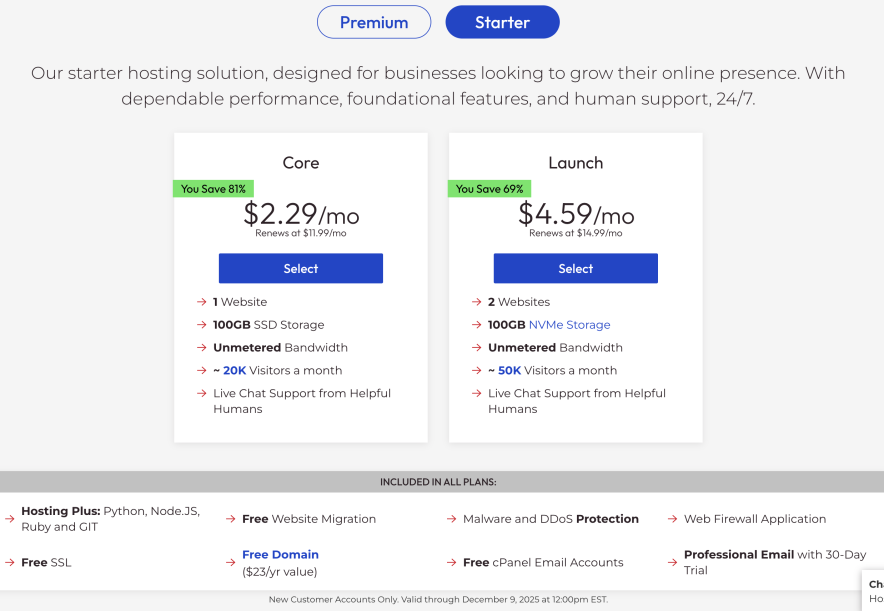The height and width of the screenshot is (611, 884).
Task: Click the arrow icon beside "Web Firewall Application"
Action: [672, 519]
